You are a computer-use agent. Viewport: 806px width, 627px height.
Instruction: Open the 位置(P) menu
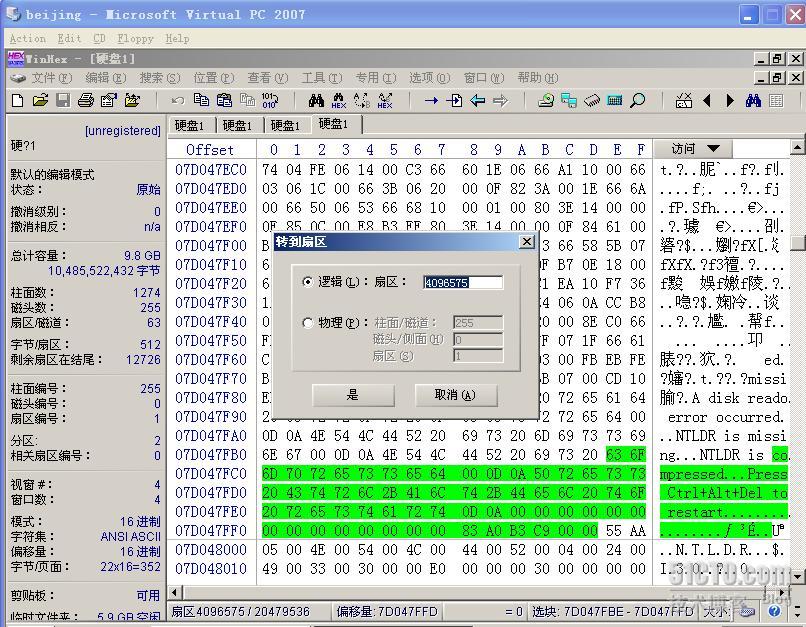pos(214,78)
